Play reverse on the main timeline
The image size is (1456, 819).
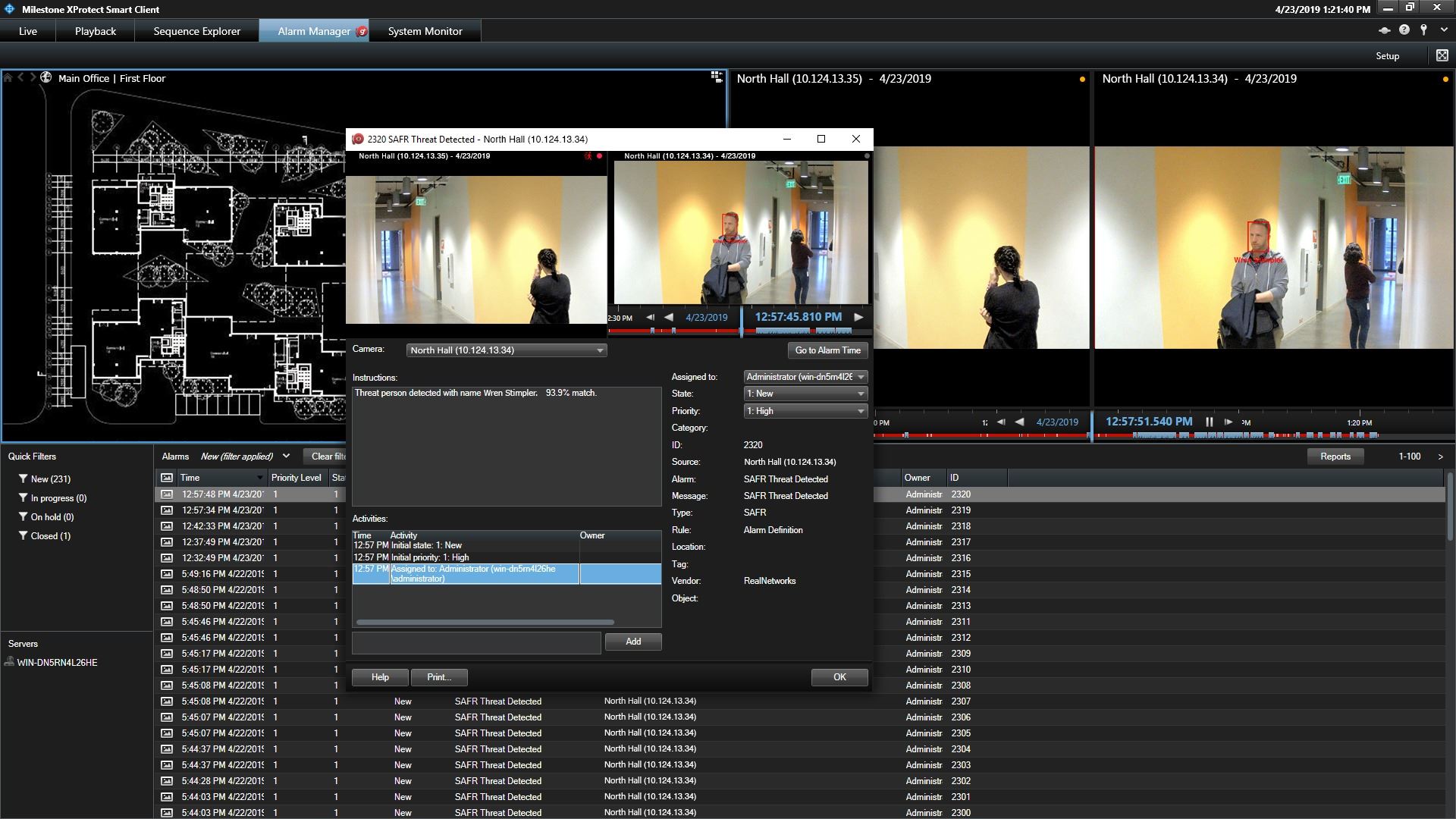[x=1019, y=422]
